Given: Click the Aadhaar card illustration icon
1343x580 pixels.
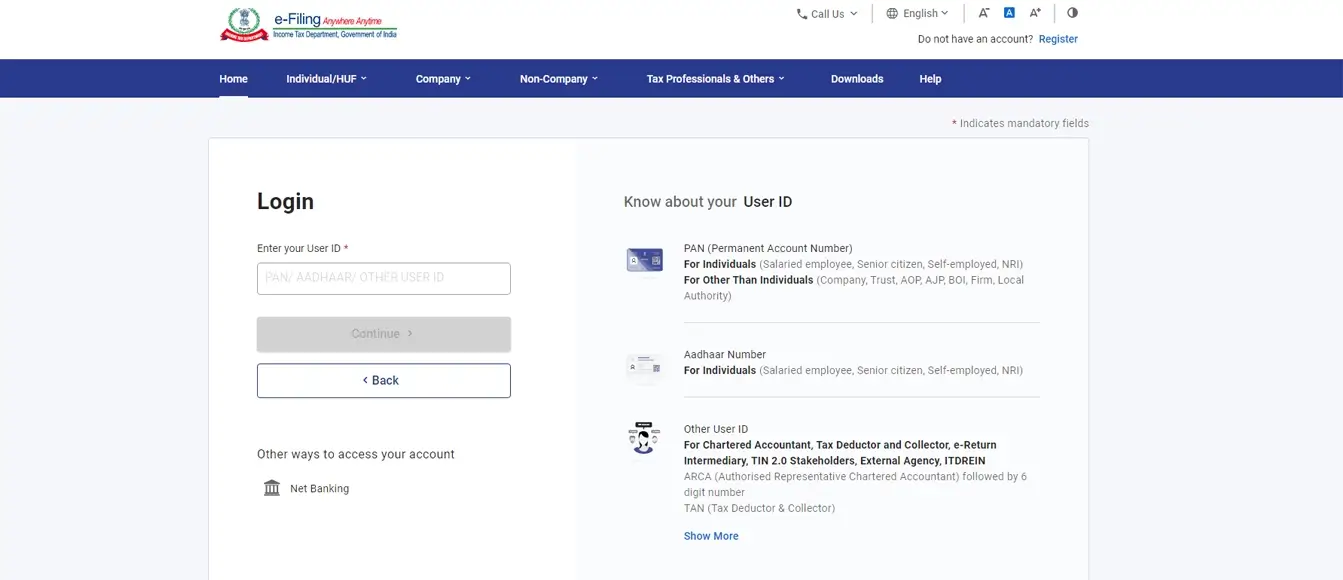Looking at the screenshot, I should 644,366.
